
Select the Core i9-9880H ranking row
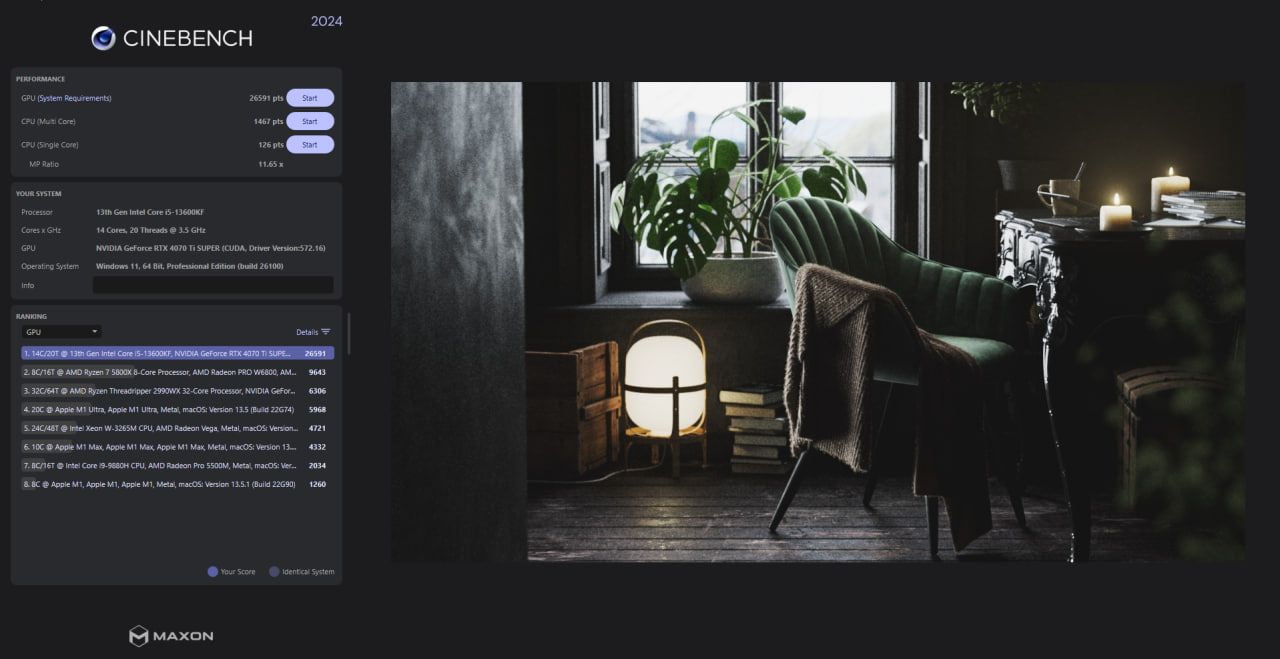click(x=178, y=465)
